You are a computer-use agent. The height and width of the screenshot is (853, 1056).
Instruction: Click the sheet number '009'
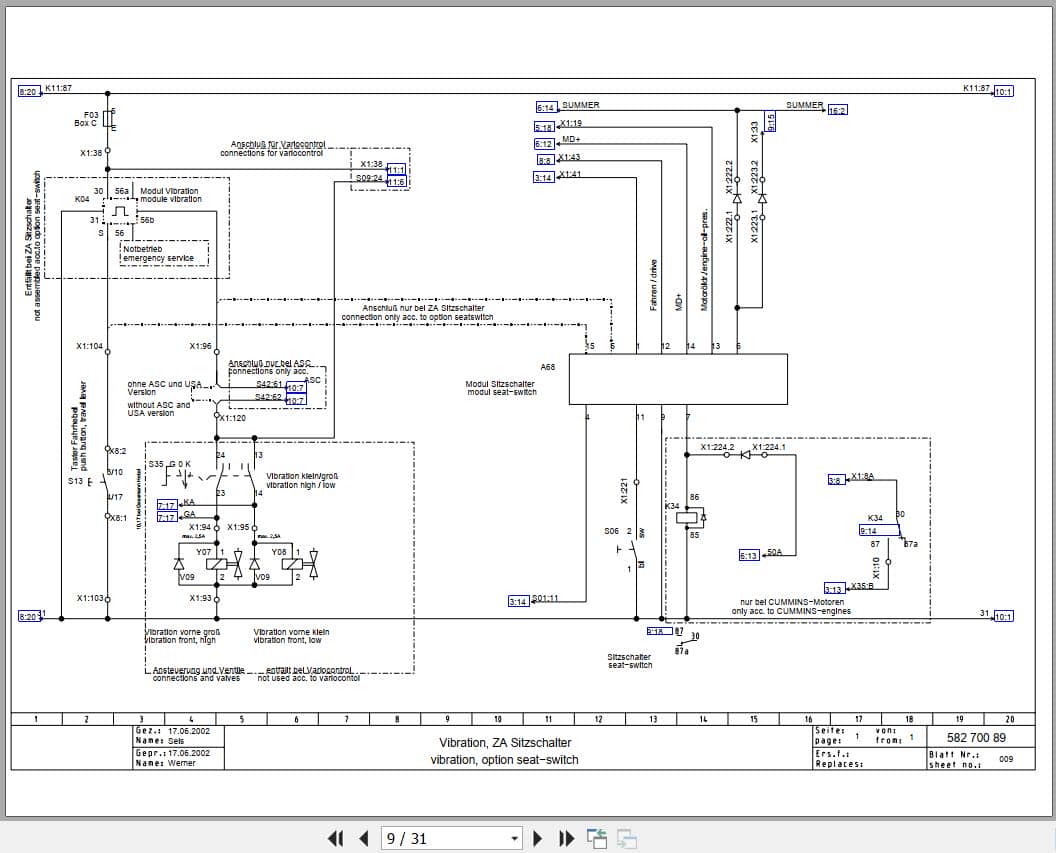pos(1005,759)
